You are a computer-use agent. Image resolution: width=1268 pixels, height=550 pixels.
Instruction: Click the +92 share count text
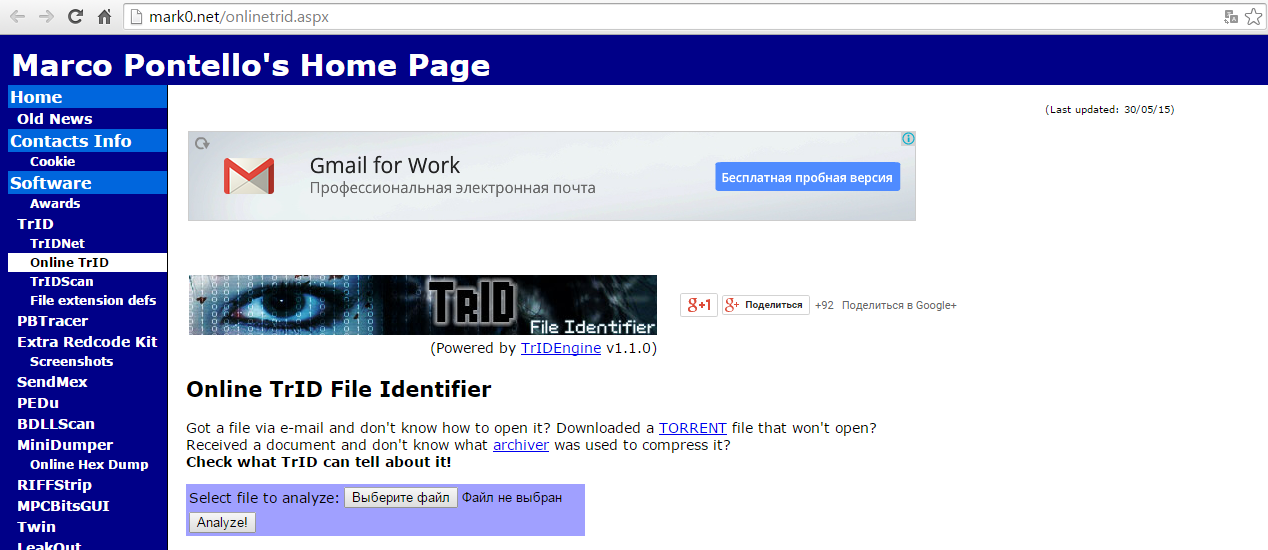[x=824, y=305]
